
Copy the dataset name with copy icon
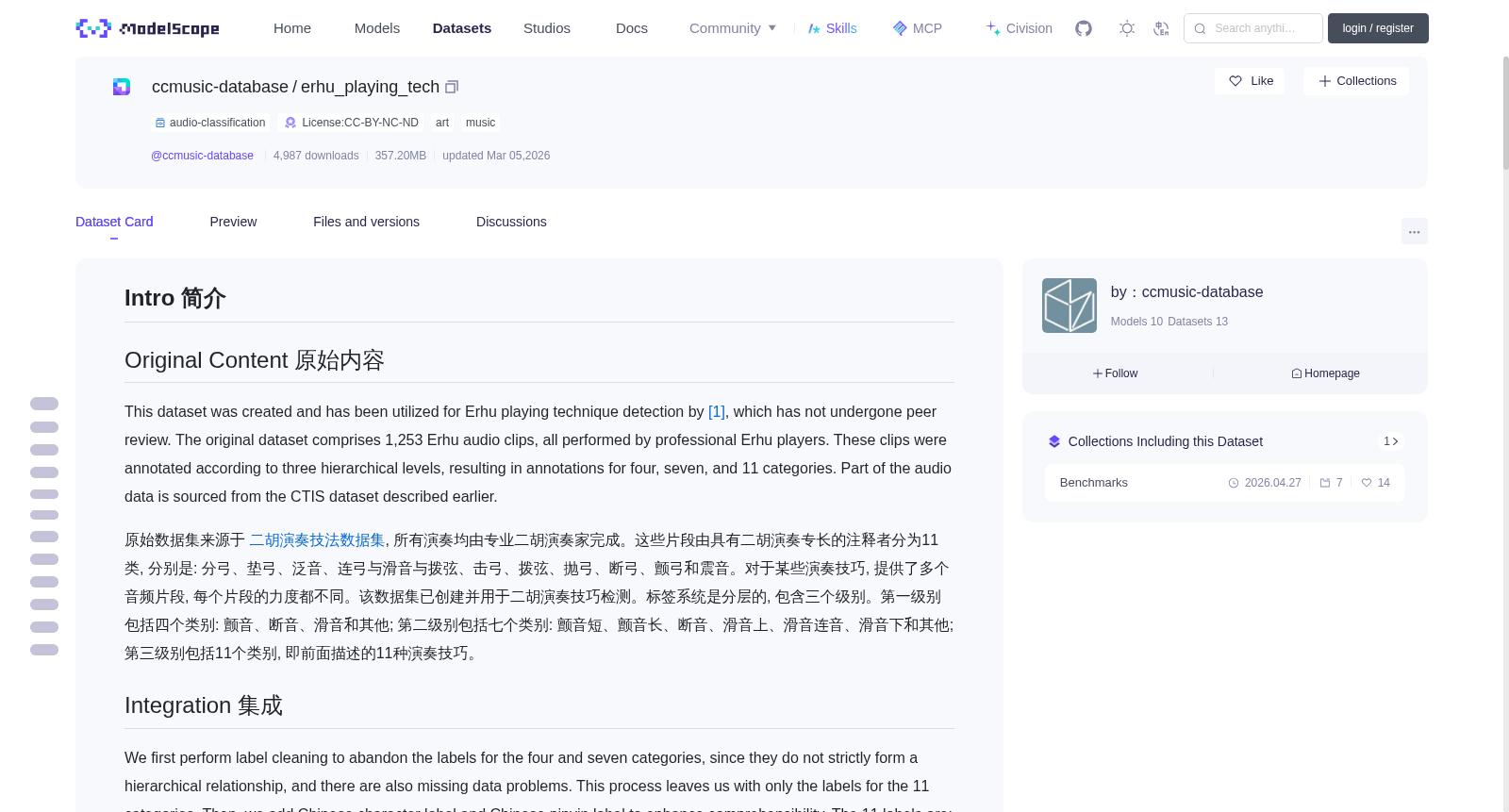pos(452,87)
